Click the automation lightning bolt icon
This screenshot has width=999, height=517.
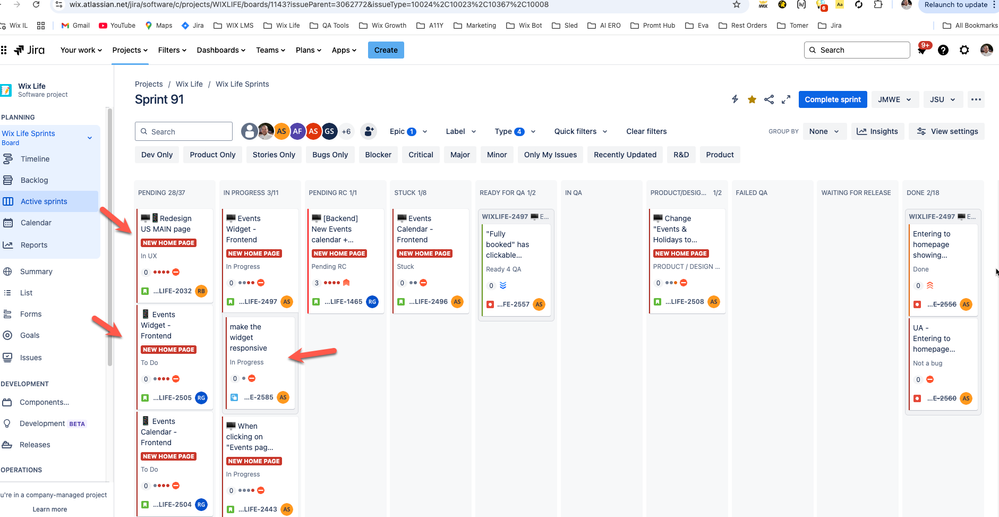click(x=735, y=99)
